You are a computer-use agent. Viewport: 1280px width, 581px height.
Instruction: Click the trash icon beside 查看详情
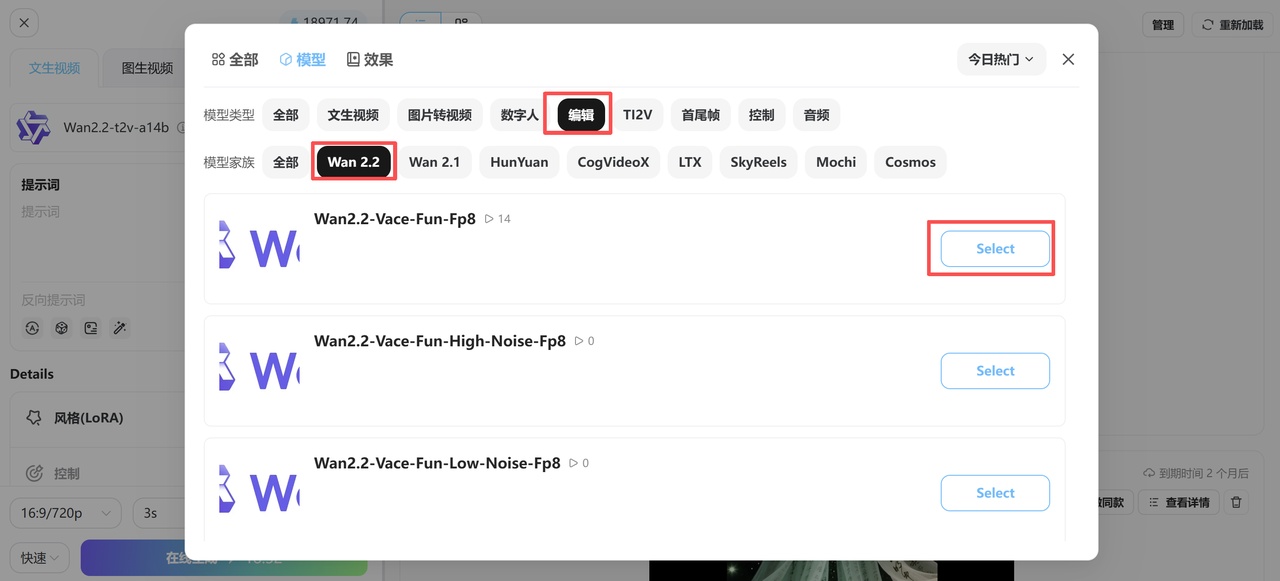(x=1236, y=502)
